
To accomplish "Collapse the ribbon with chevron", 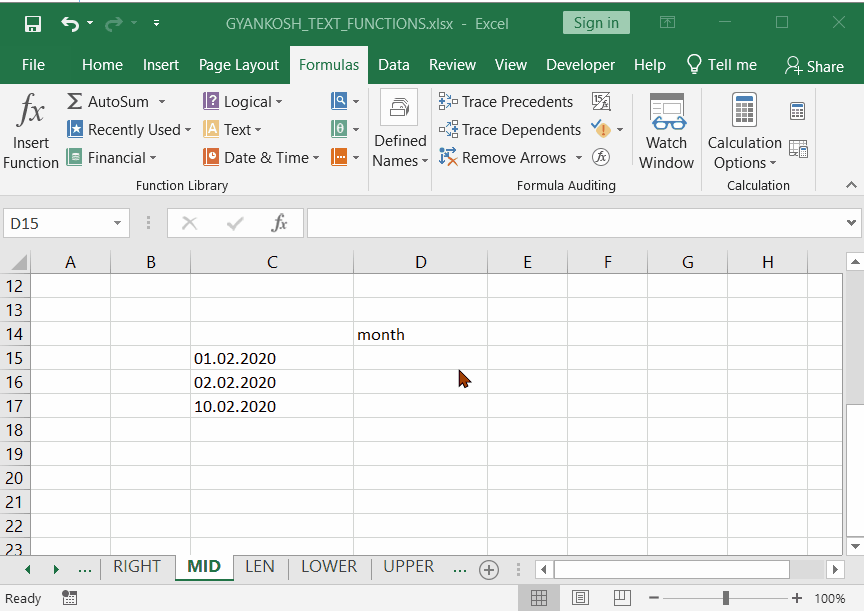I will coord(851,185).
